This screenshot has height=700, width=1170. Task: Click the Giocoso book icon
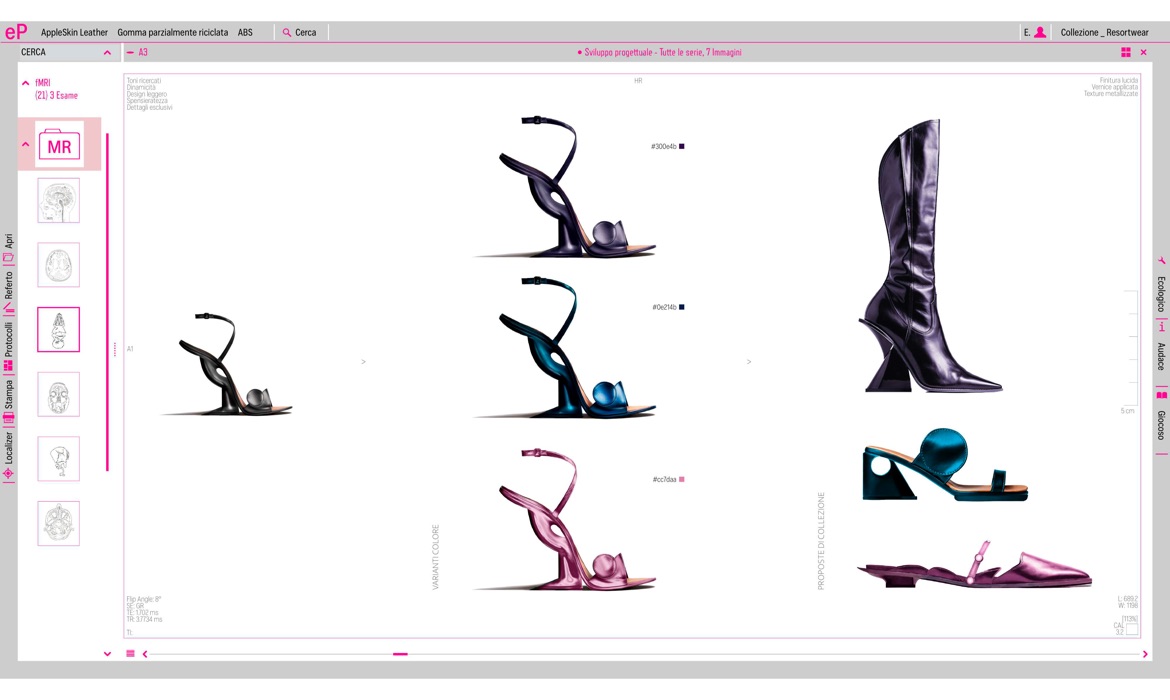coord(1161,395)
